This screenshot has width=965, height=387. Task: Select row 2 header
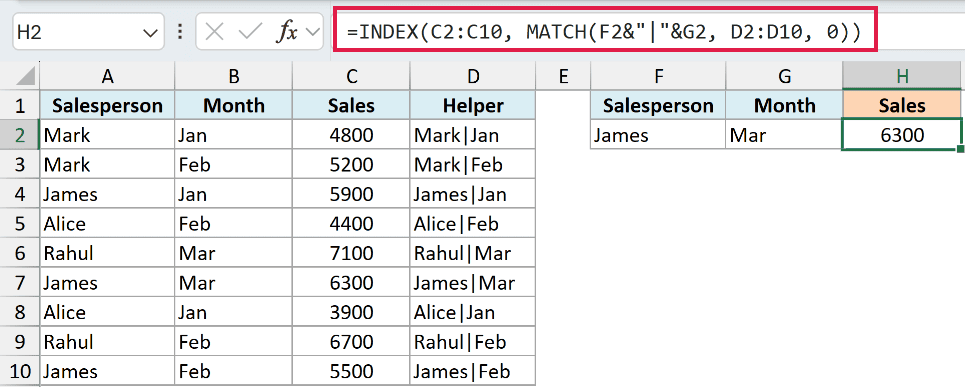tap(20, 135)
